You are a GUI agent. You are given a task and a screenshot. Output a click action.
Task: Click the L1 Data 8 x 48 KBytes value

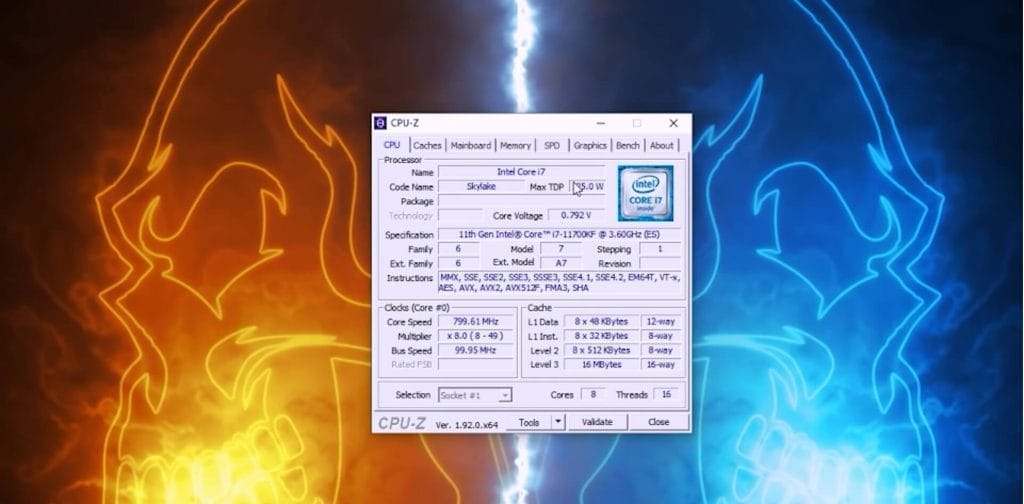pyautogui.click(x=601, y=322)
